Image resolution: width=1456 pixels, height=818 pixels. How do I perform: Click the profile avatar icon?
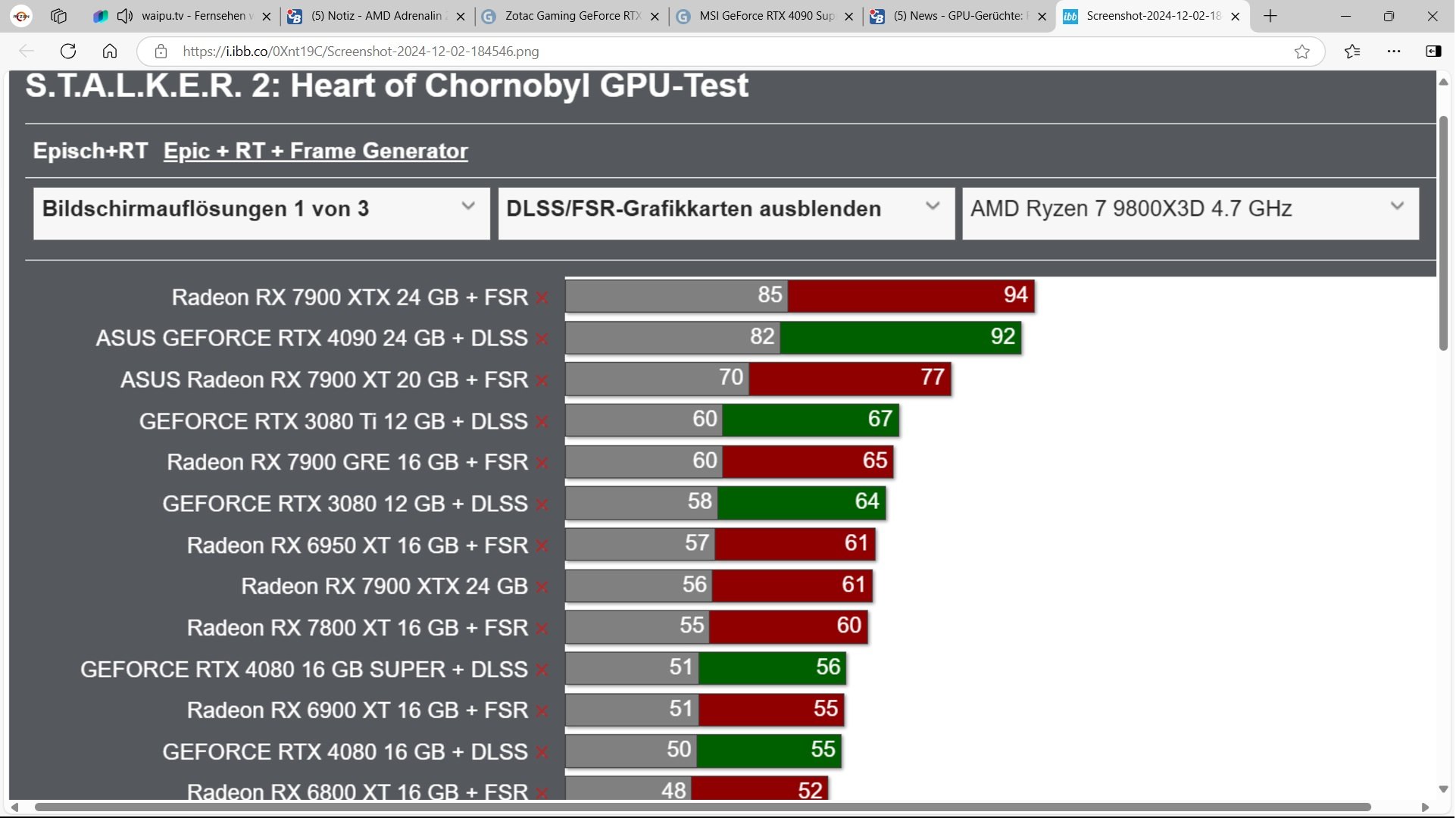tap(21, 16)
